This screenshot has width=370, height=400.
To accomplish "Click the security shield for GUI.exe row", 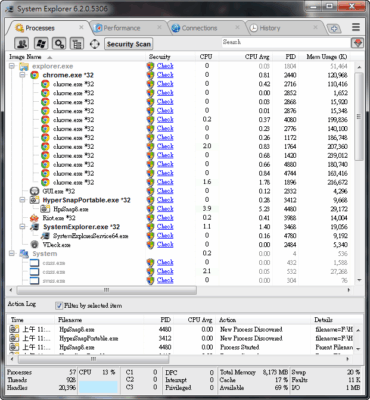I will tap(151, 191).
